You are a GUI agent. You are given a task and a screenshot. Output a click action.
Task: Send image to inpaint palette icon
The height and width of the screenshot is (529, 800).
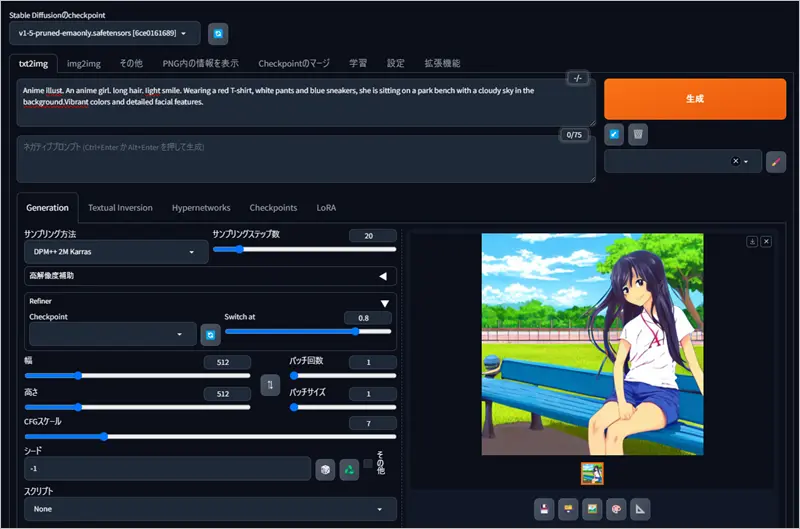(x=615, y=508)
